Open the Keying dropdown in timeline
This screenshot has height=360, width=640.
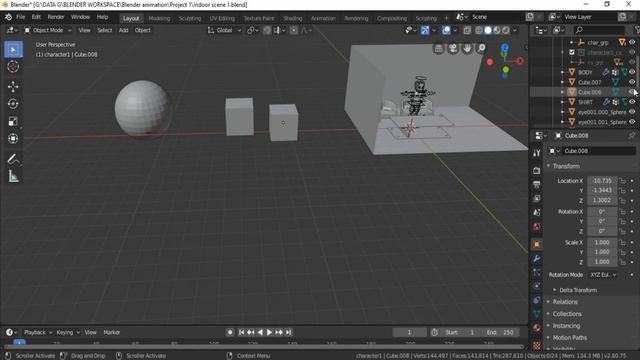(x=68, y=332)
